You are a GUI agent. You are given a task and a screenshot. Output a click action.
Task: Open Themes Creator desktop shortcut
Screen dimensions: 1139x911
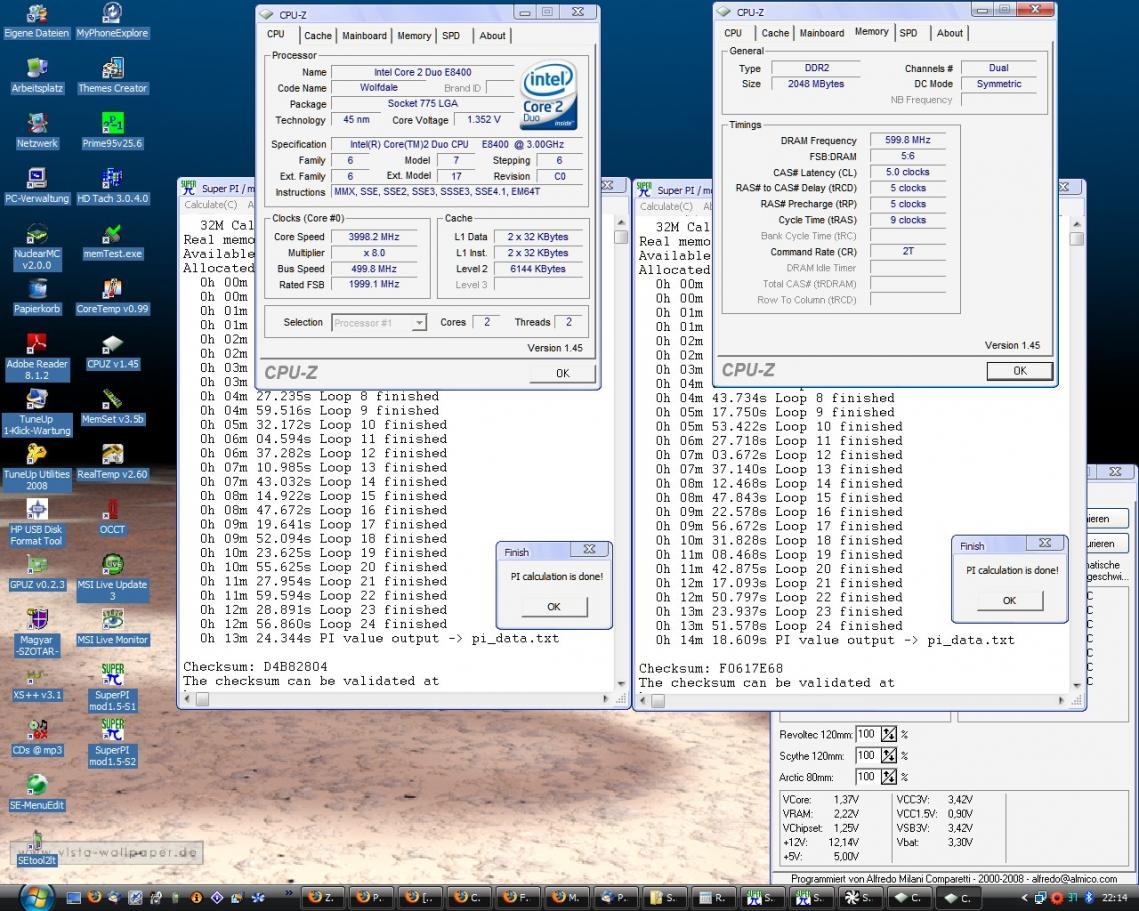113,76
